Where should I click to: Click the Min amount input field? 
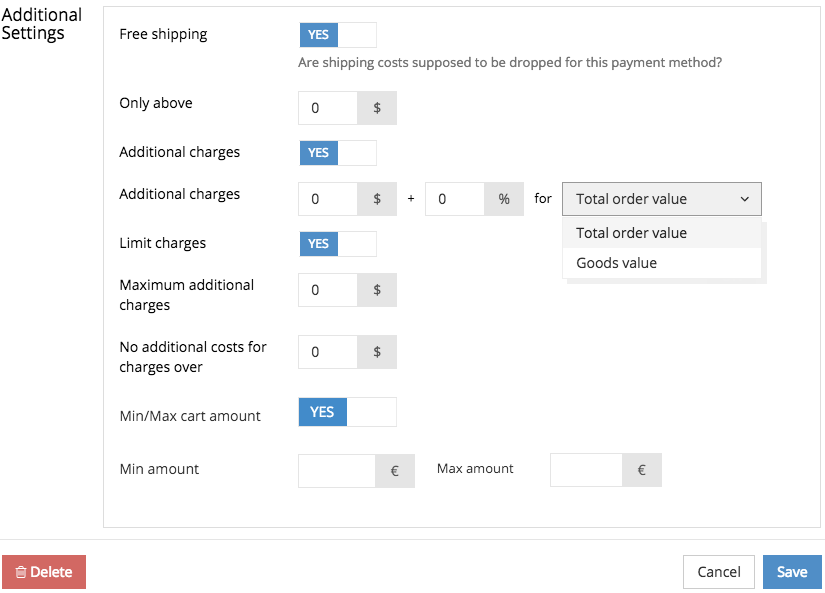point(337,471)
